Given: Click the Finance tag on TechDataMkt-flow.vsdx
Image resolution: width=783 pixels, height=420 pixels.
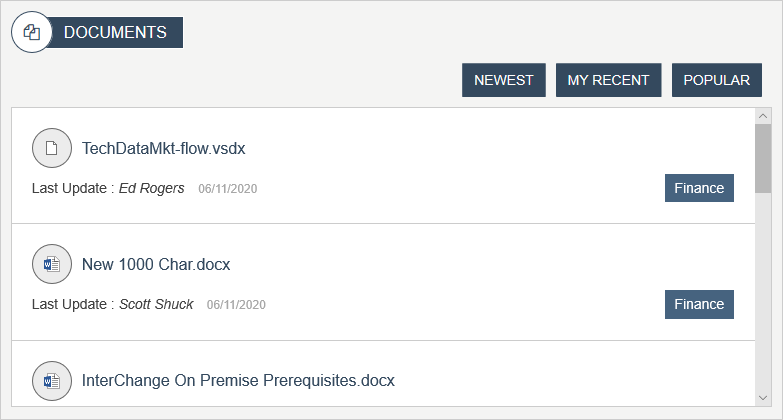Looking at the screenshot, I should tap(699, 188).
